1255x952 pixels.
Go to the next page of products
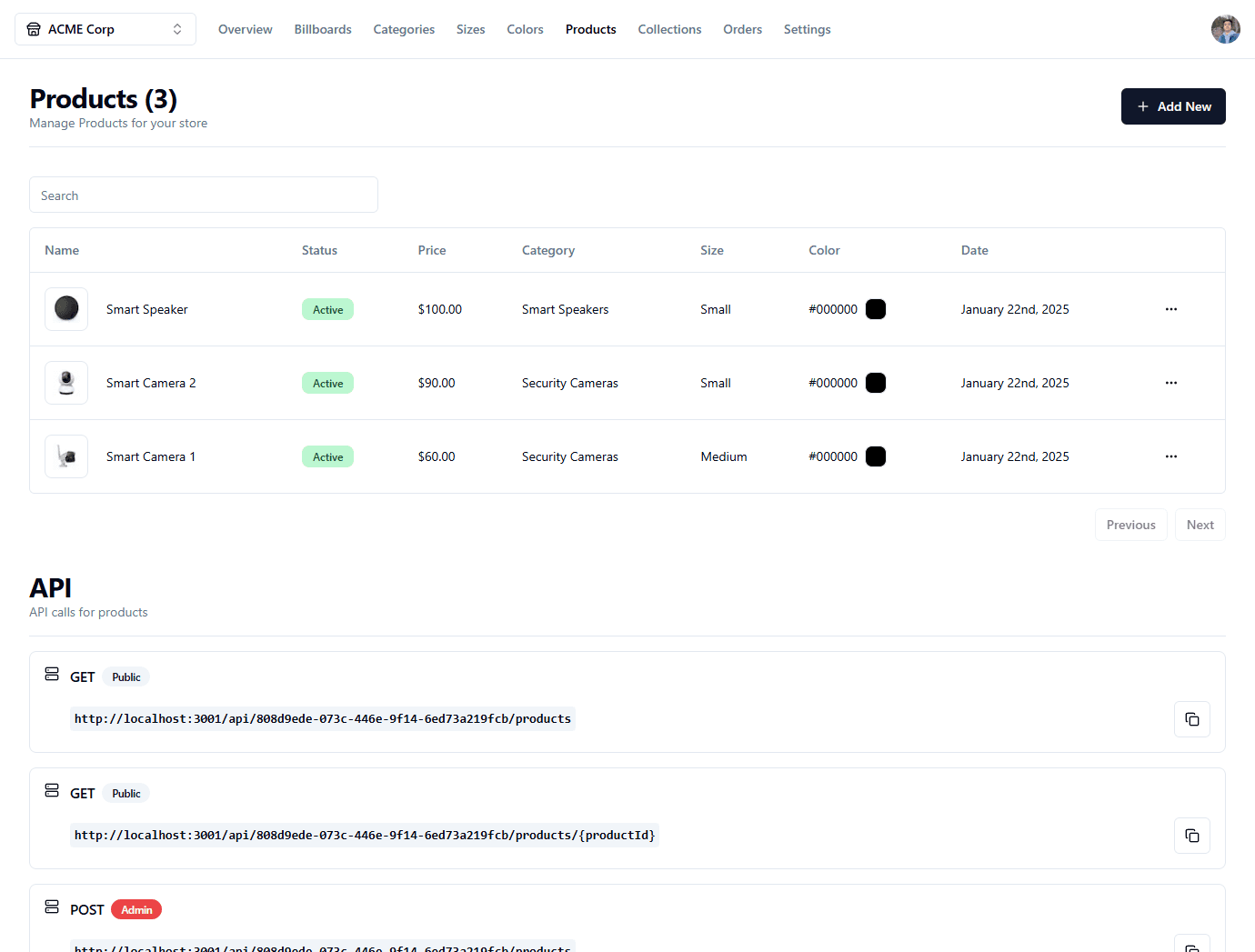1200,525
